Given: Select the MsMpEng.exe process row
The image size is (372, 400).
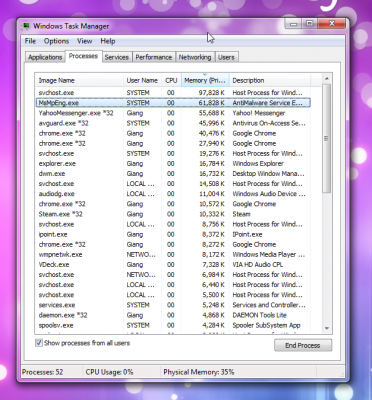Looking at the screenshot, I should click(x=173, y=103).
